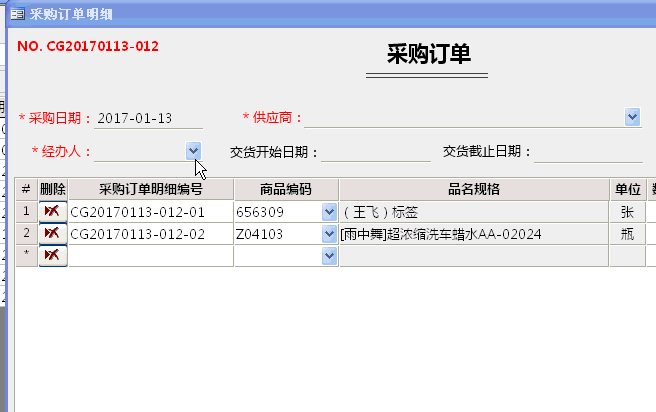Click order number NO. CG20170113-012
Viewport: 656px width, 412px height.
88,46
